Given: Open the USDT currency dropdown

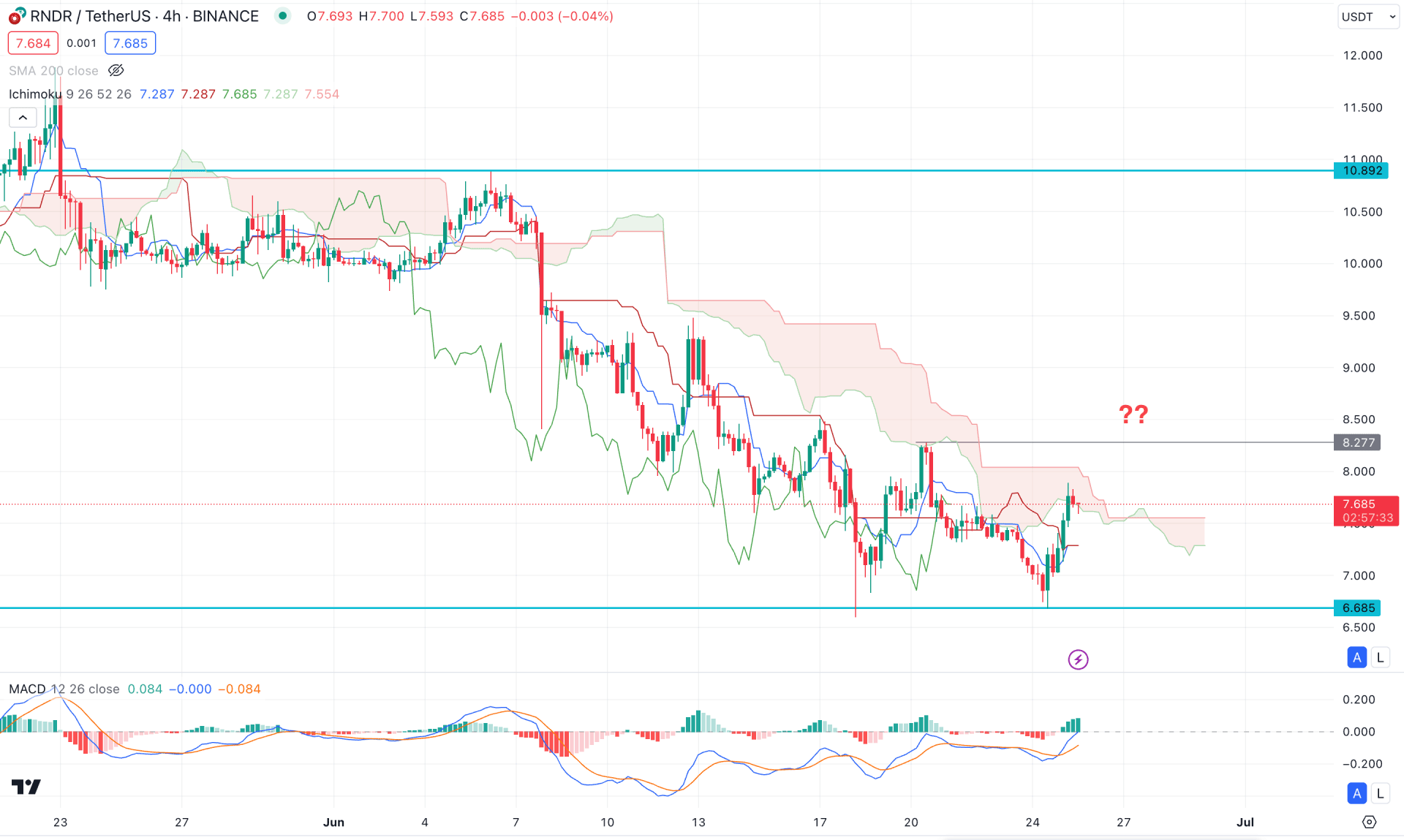Looking at the screenshot, I should coord(1368,17).
